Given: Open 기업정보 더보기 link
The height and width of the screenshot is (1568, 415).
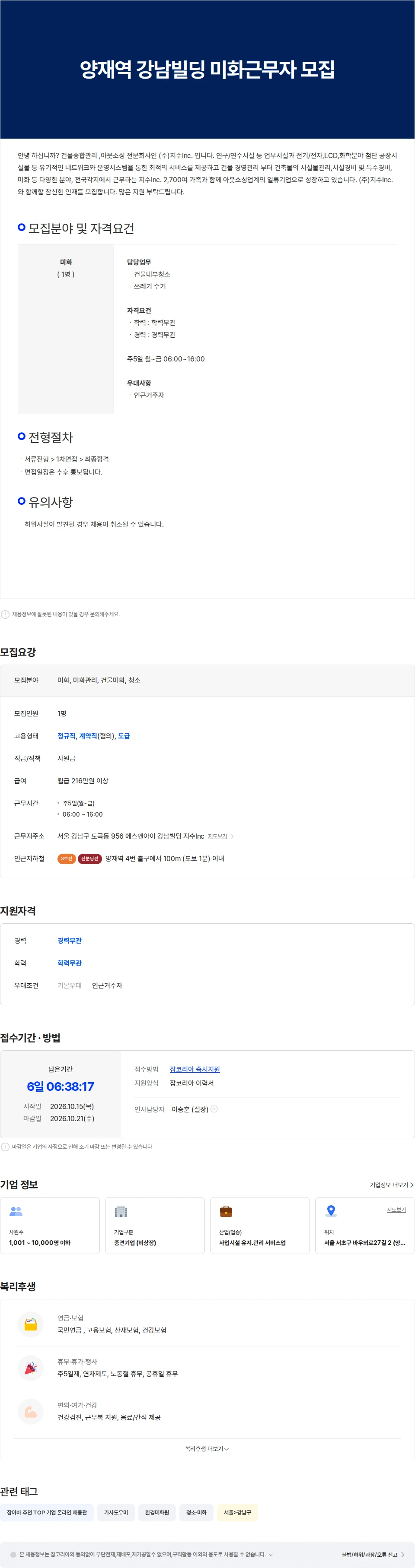Looking at the screenshot, I should click(391, 1185).
